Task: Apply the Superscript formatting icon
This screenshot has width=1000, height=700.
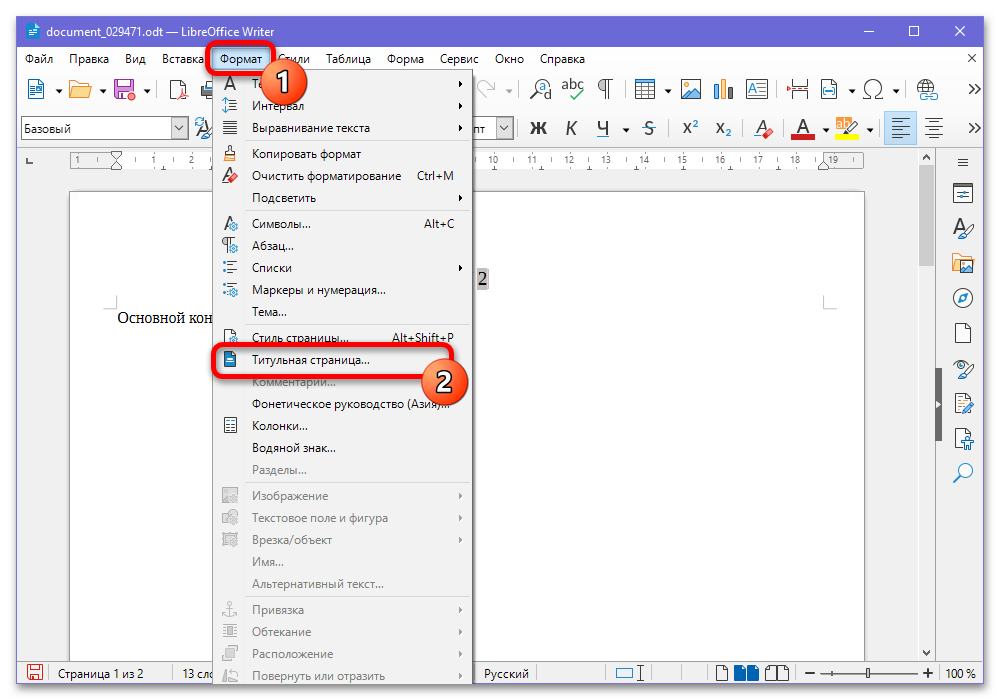Action: [690, 128]
